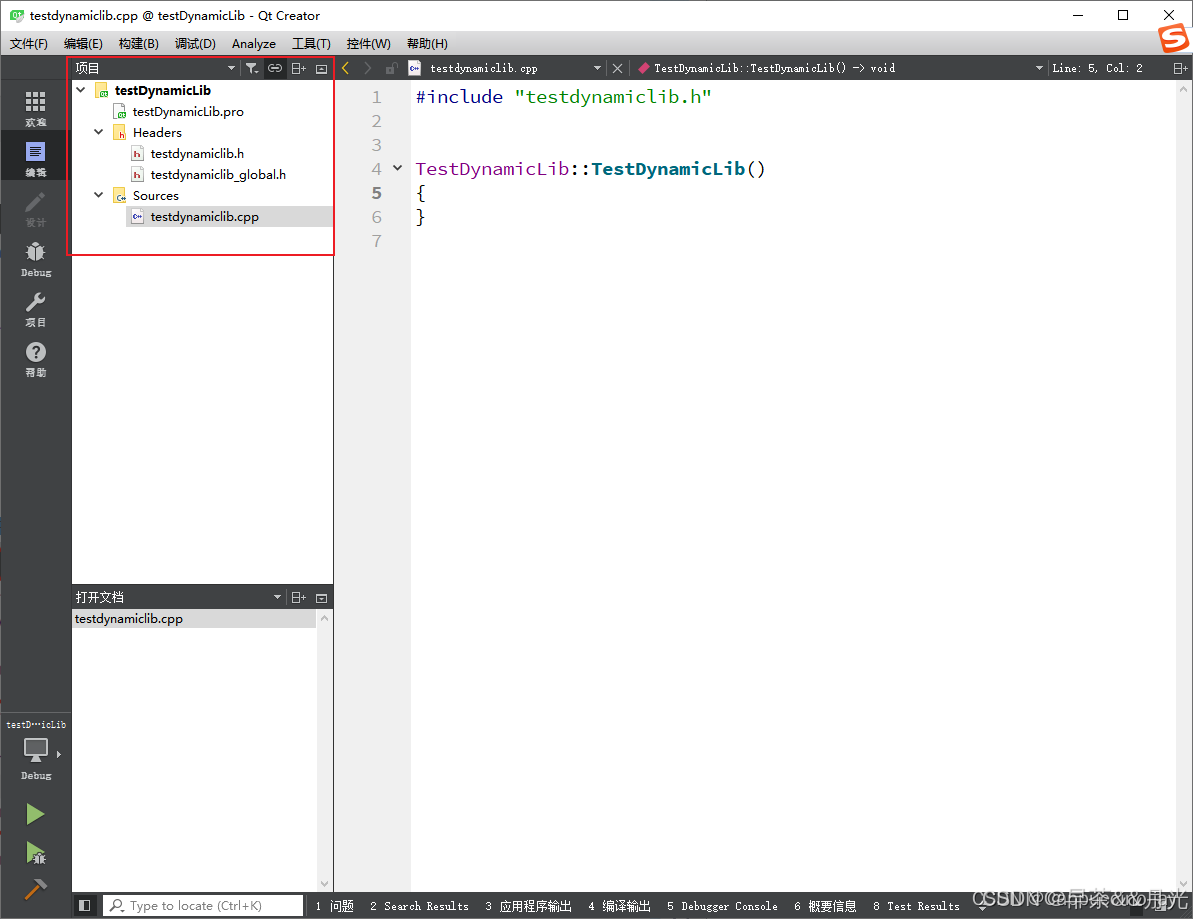Click the Sogou input method tray icon

[1173, 37]
